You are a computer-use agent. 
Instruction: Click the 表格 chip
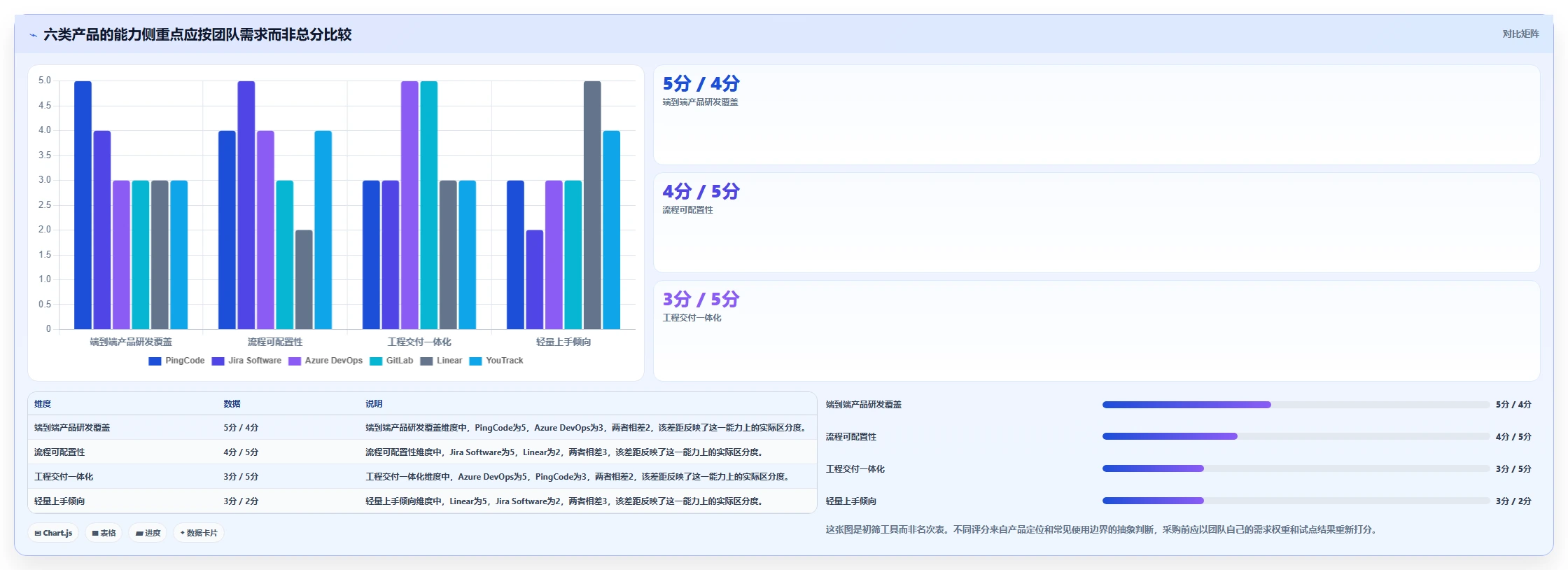pyautogui.click(x=104, y=533)
